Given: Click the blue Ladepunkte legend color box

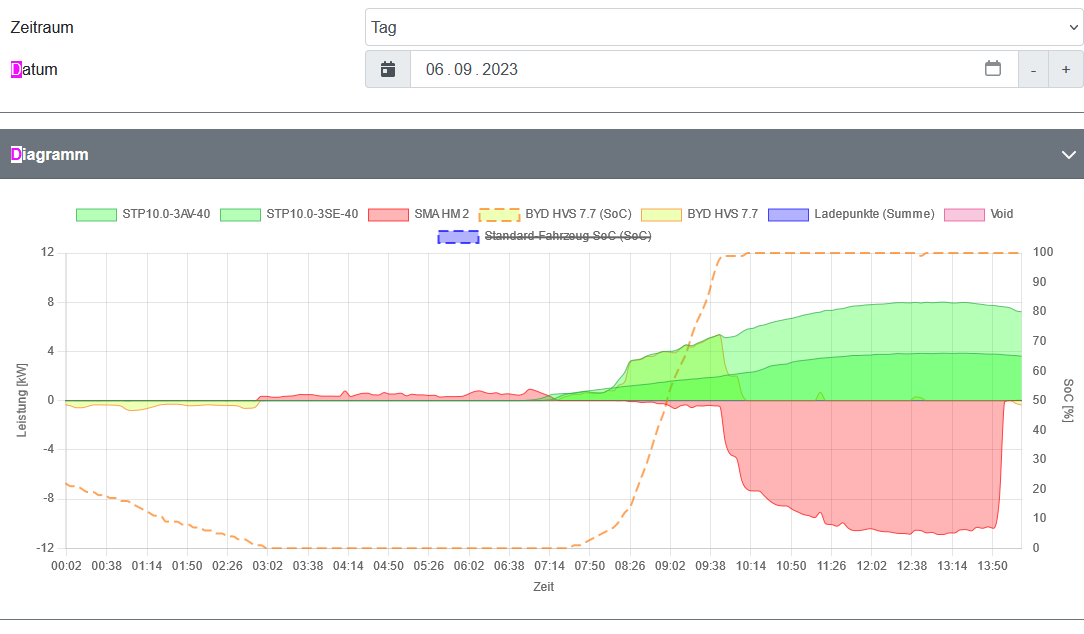Looking at the screenshot, I should [x=788, y=214].
